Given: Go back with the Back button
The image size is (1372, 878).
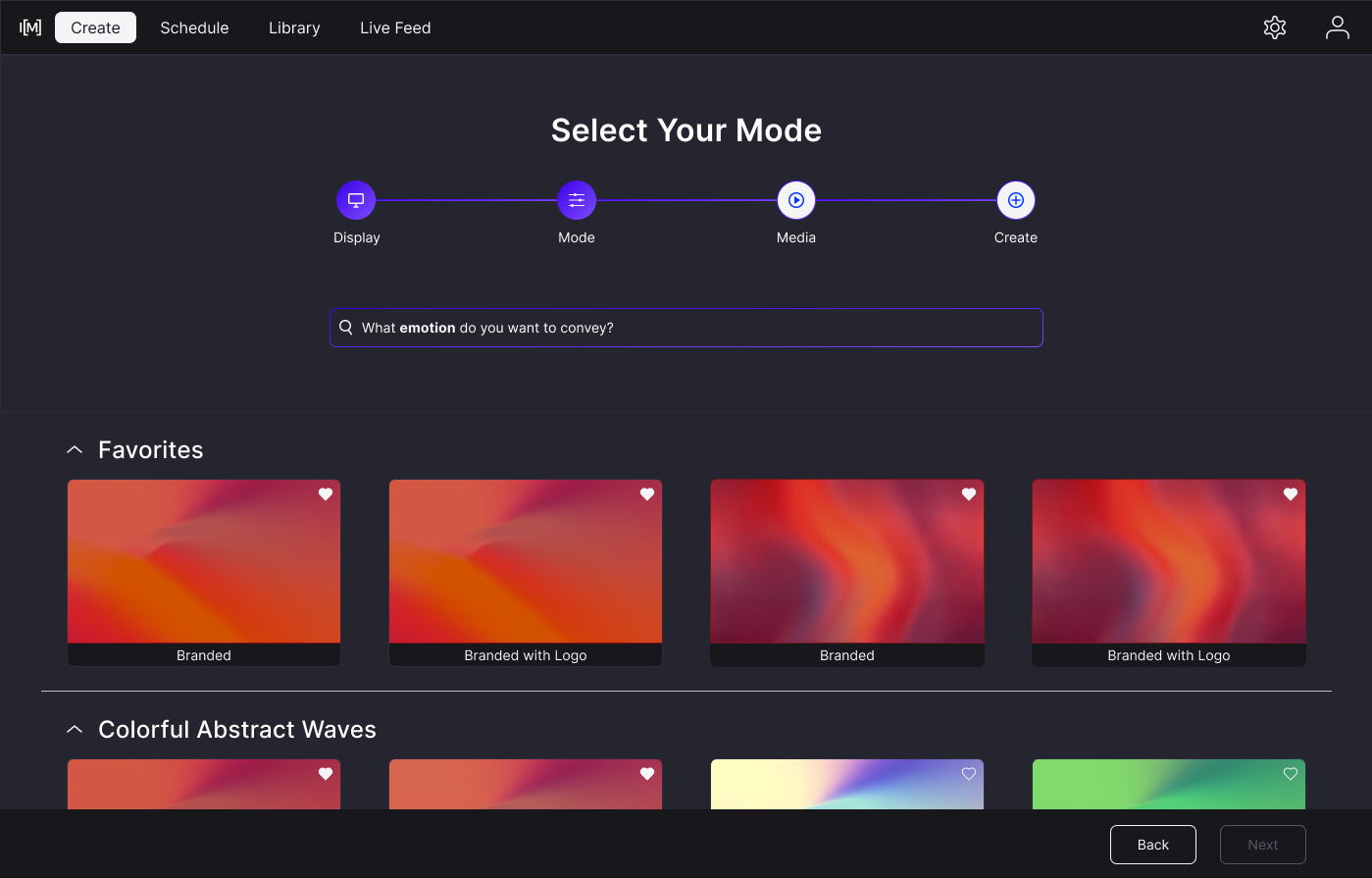Looking at the screenshot, I should 1153,845.
